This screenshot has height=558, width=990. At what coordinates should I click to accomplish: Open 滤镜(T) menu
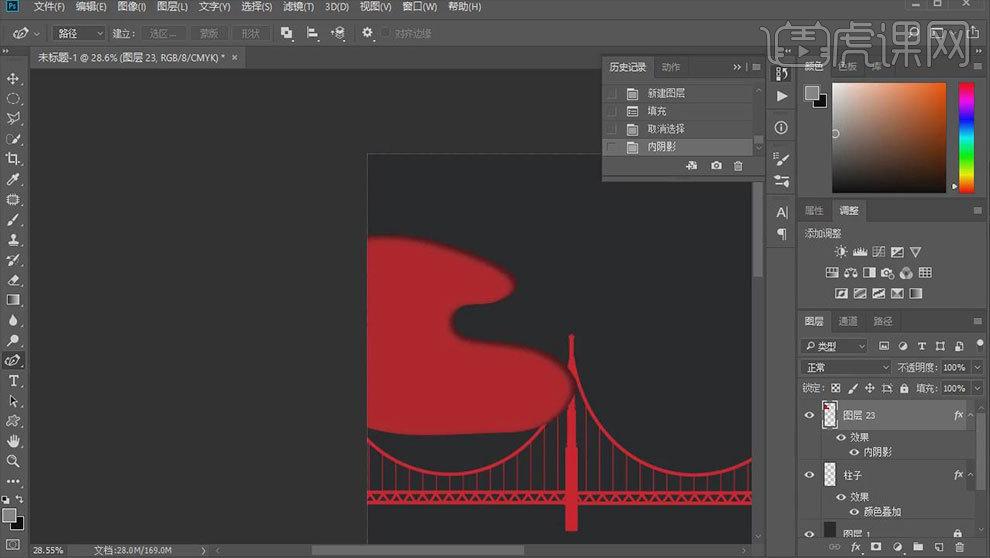298,6
